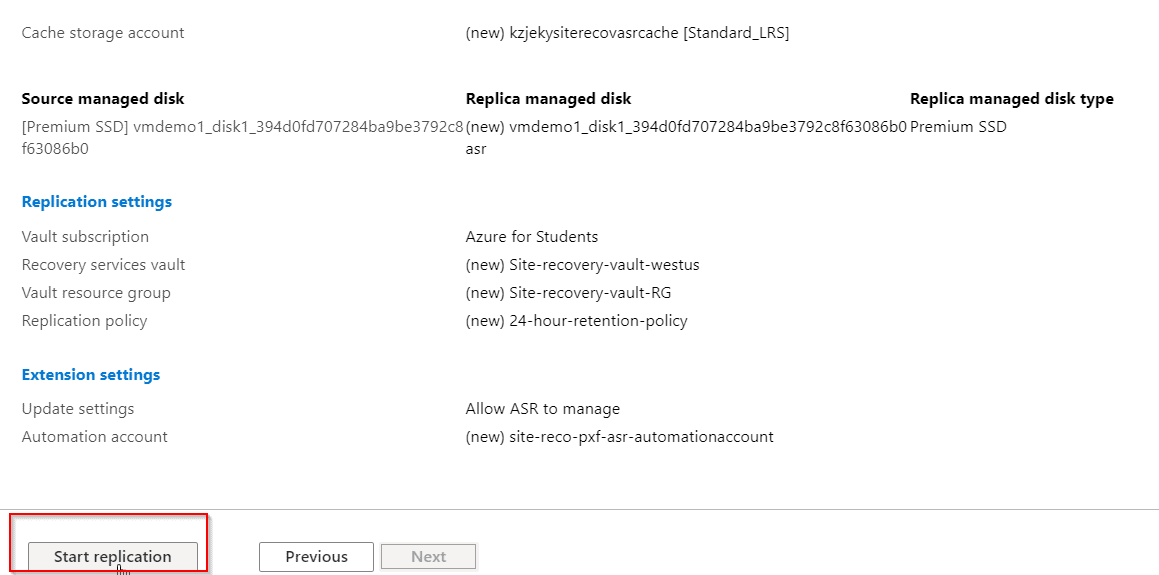The image size is (1159, 575).
Task: Open the Extension settings section heading
Action: [x=91, y=375]
